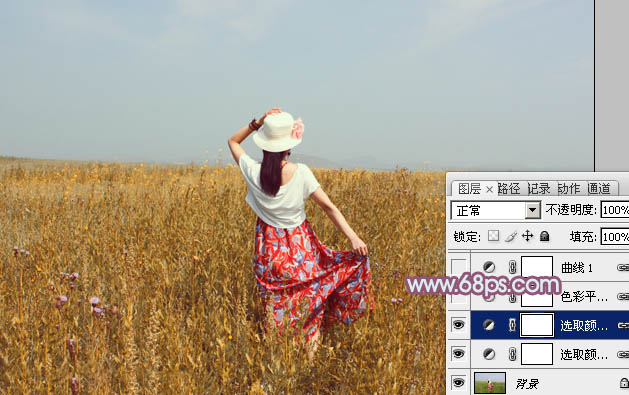
Task: Switch to the 路径 tab
Action: pos(509,188)
